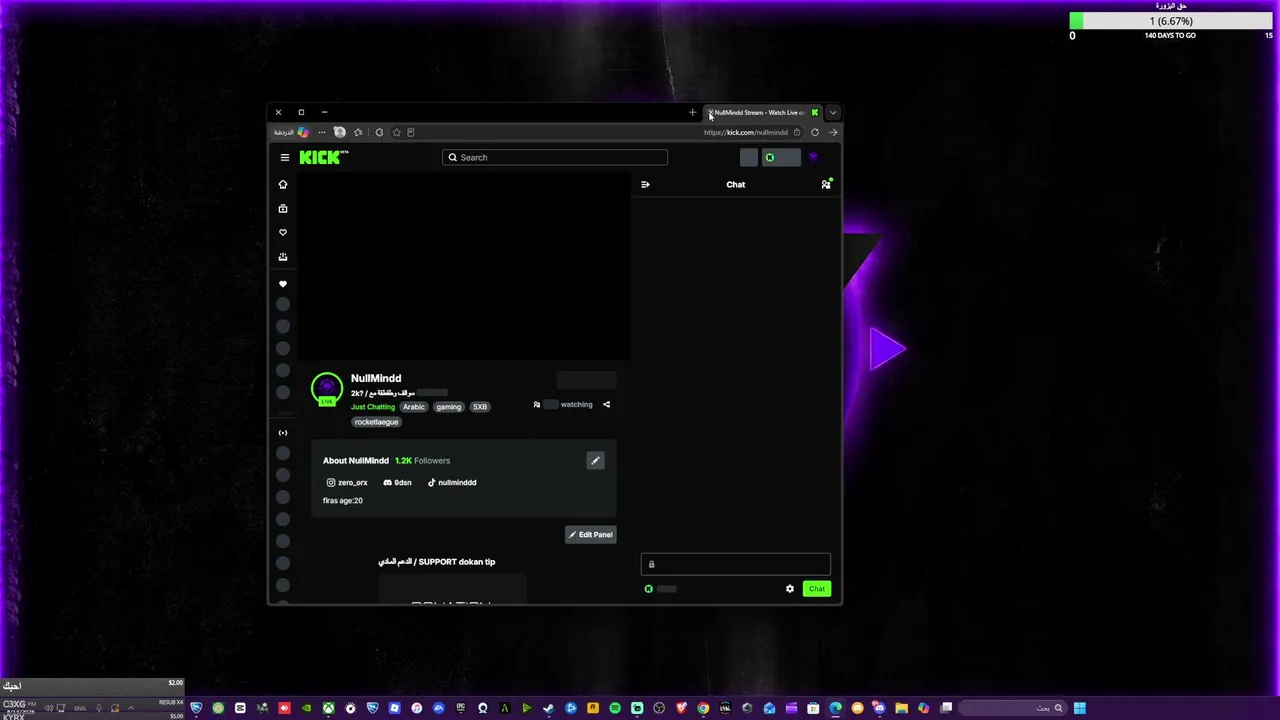Click the Kick Search field
The image size is (1280, 720).
point(555,157)
